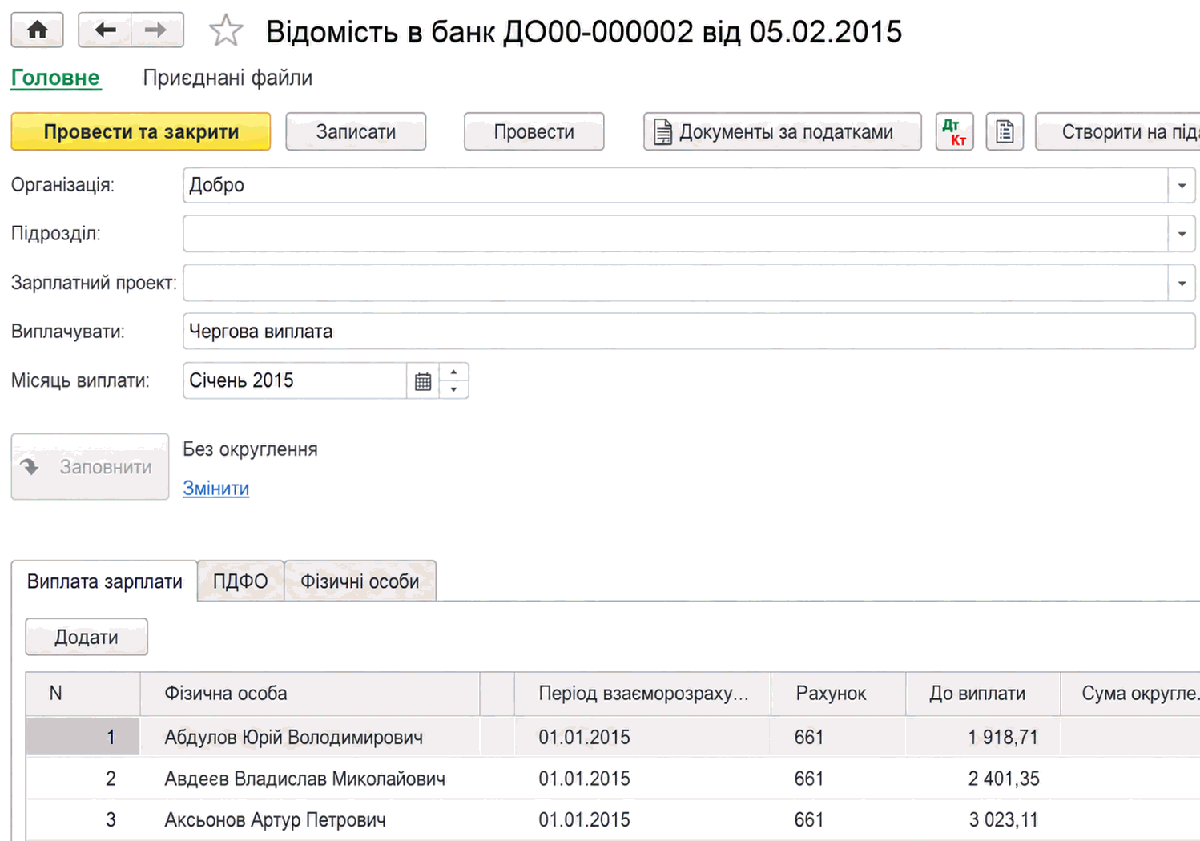The width and height of the screenshot is (1200, 841).
Task: Increase the payment month by one
Action: [x=454, y=372]
